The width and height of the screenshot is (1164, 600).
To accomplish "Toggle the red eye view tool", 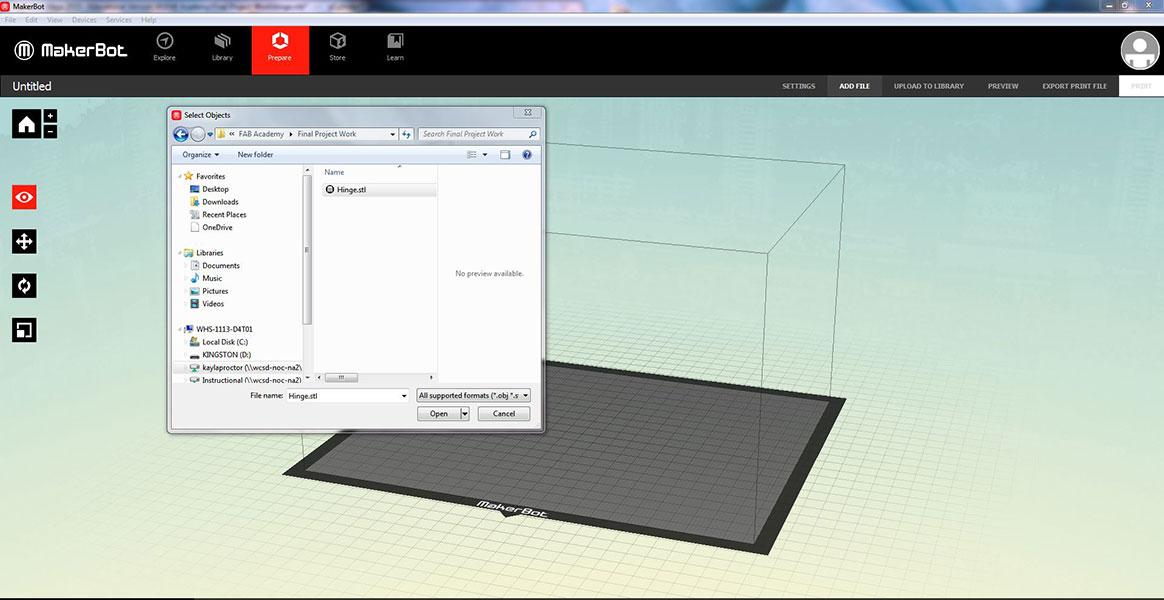I will 24,198.
